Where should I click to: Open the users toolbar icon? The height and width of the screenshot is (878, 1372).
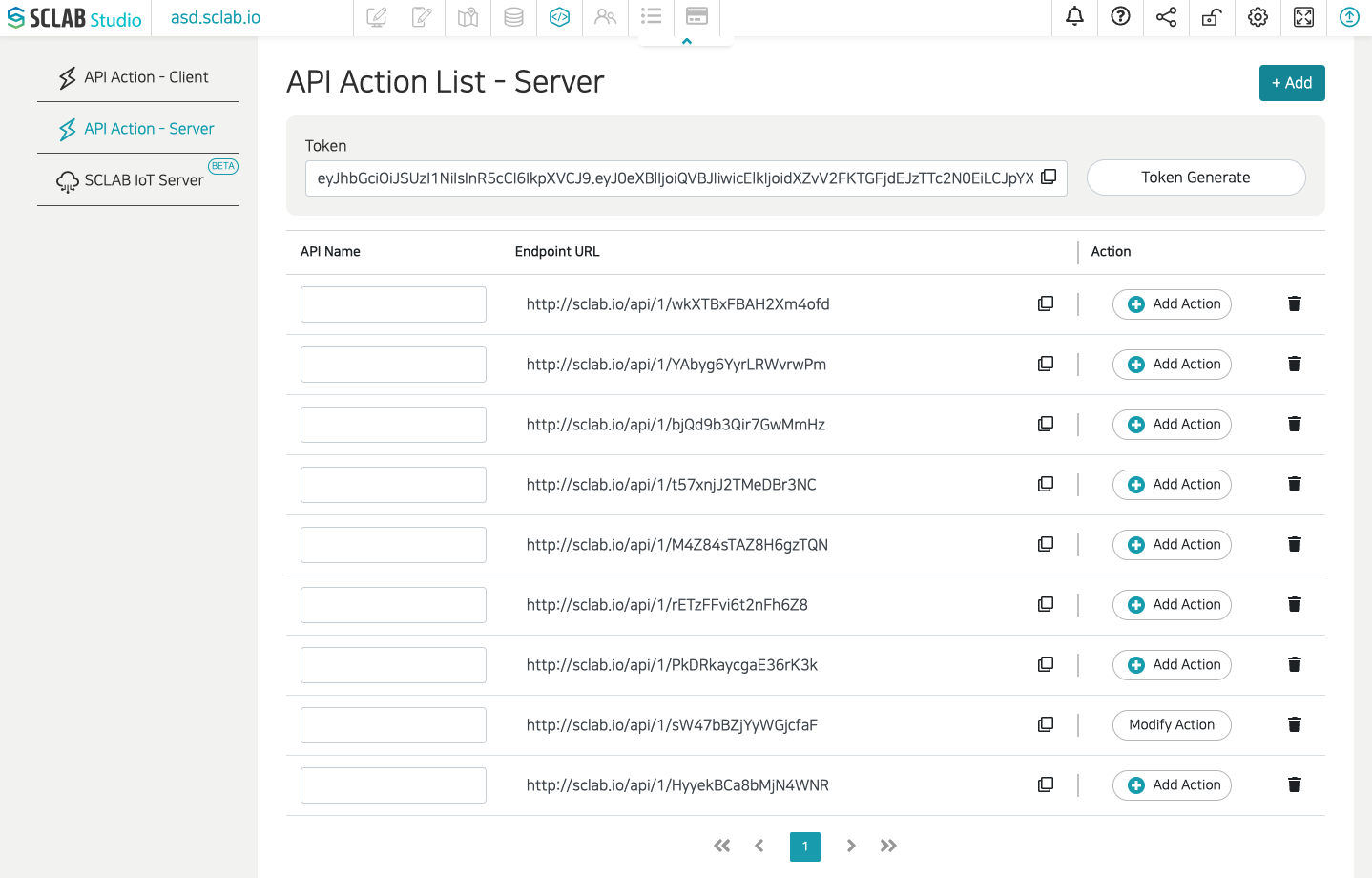pos(605,16)
